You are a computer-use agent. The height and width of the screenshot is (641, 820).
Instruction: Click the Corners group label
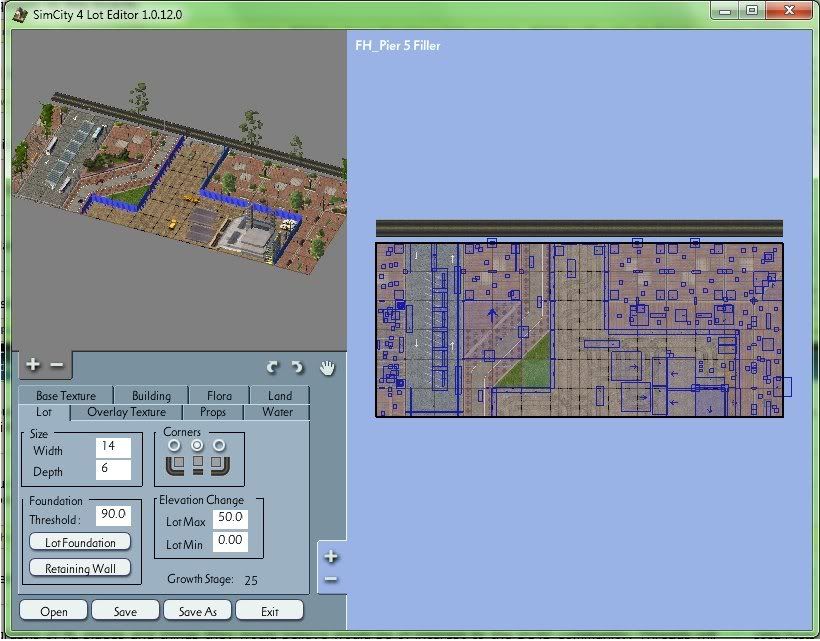[182, 432]
